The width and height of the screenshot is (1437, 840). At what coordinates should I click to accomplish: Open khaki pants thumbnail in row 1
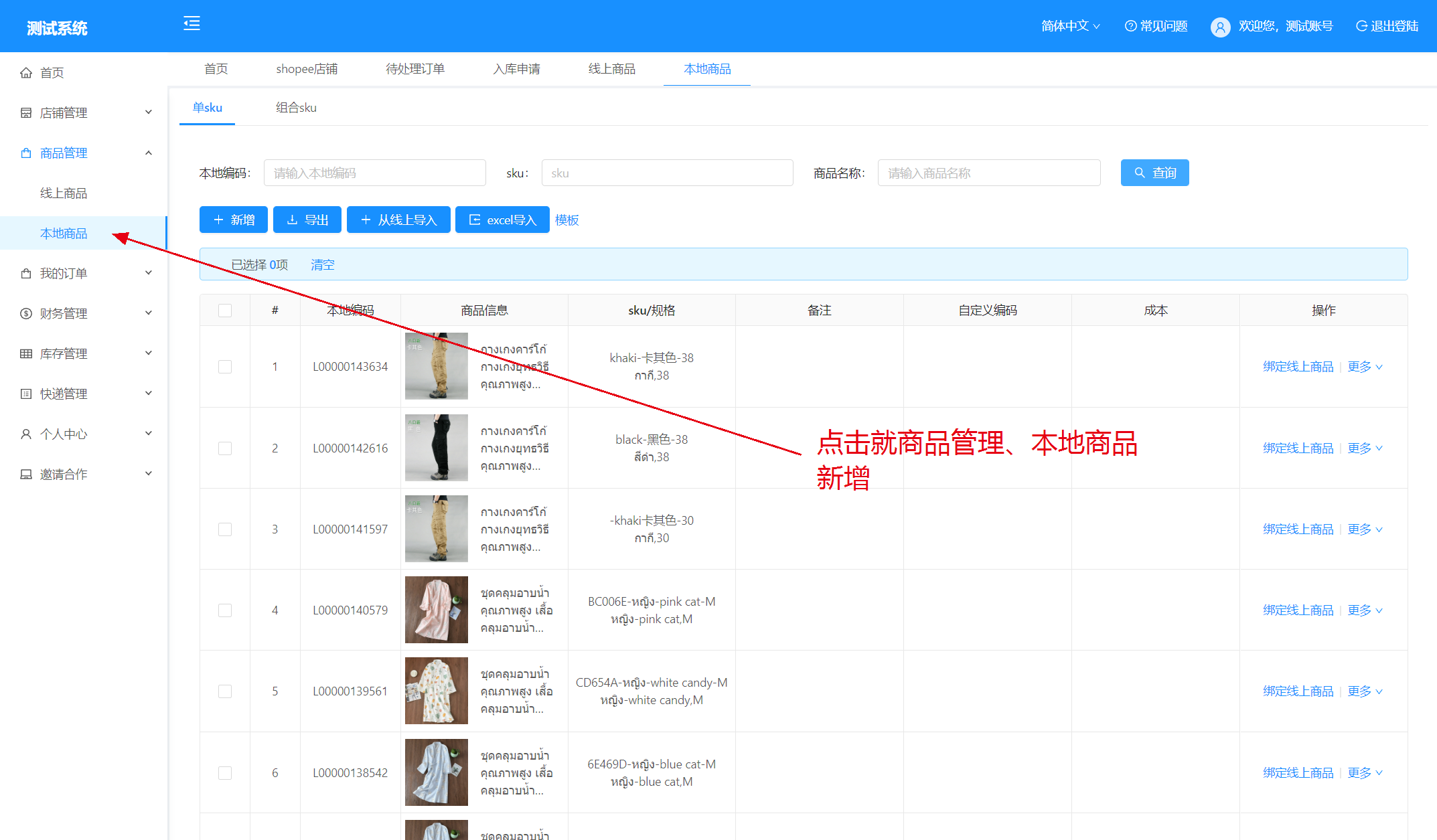(436, 367)
